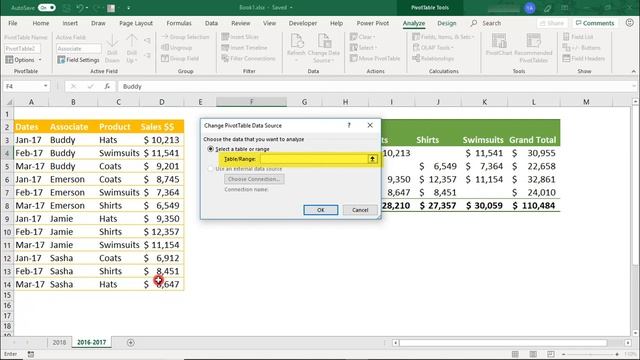The image size is (640, 360).
Task: Open the Power Pivot tab
Action: [373, 23]
